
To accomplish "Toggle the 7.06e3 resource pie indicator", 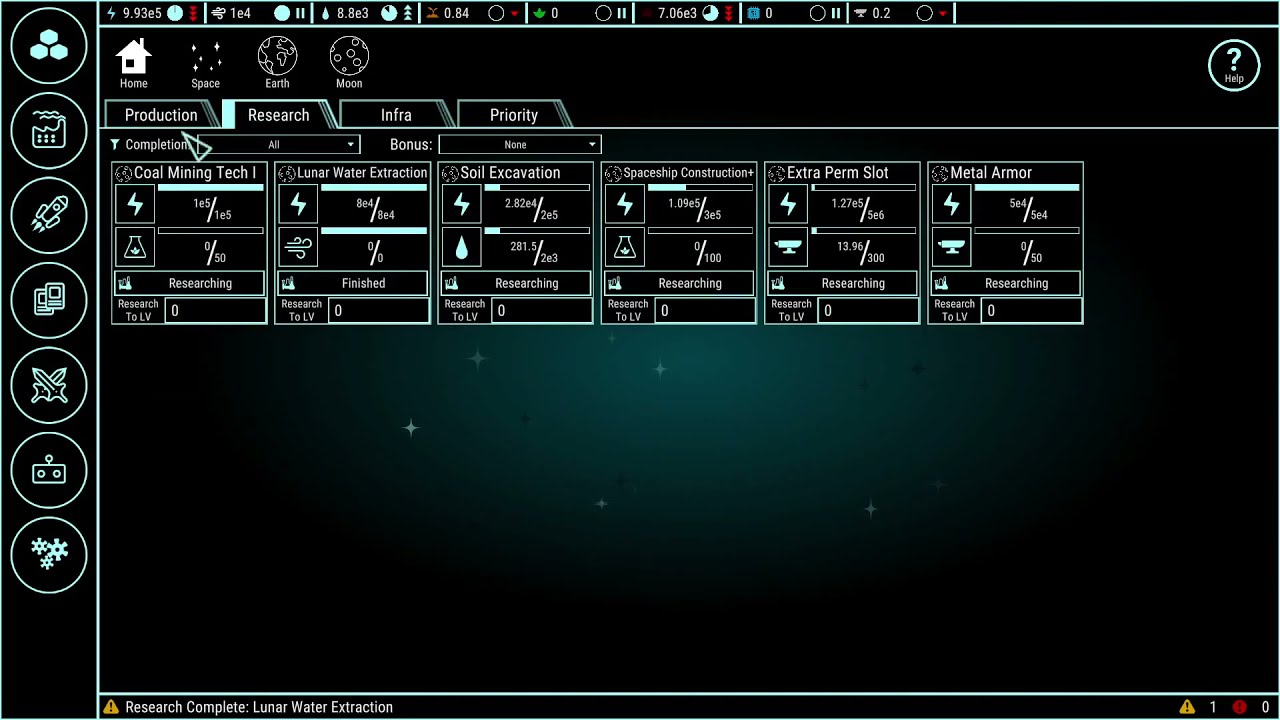I will click(x=710, y=13).
